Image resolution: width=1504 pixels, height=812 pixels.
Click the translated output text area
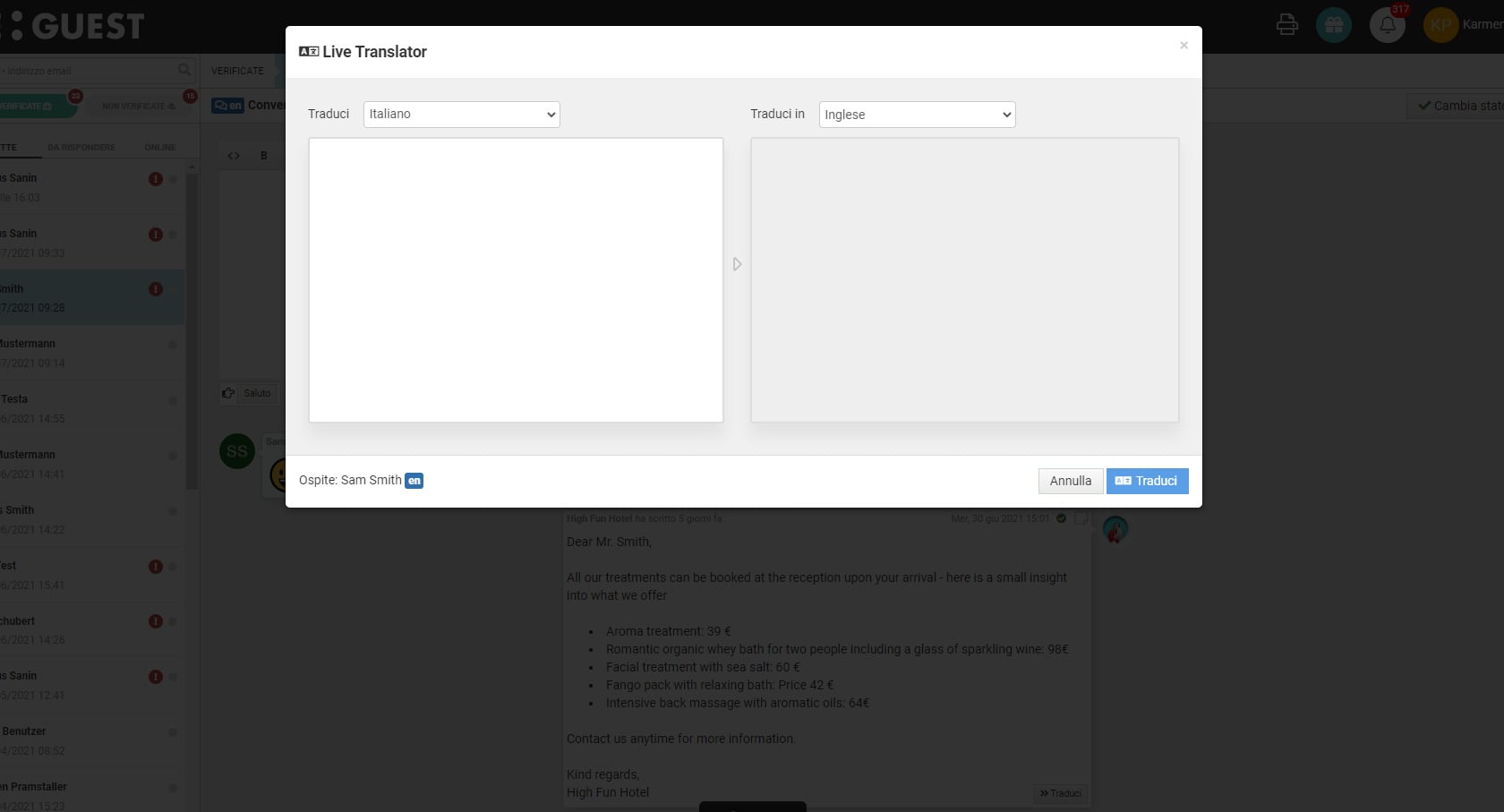coord(964,279)
